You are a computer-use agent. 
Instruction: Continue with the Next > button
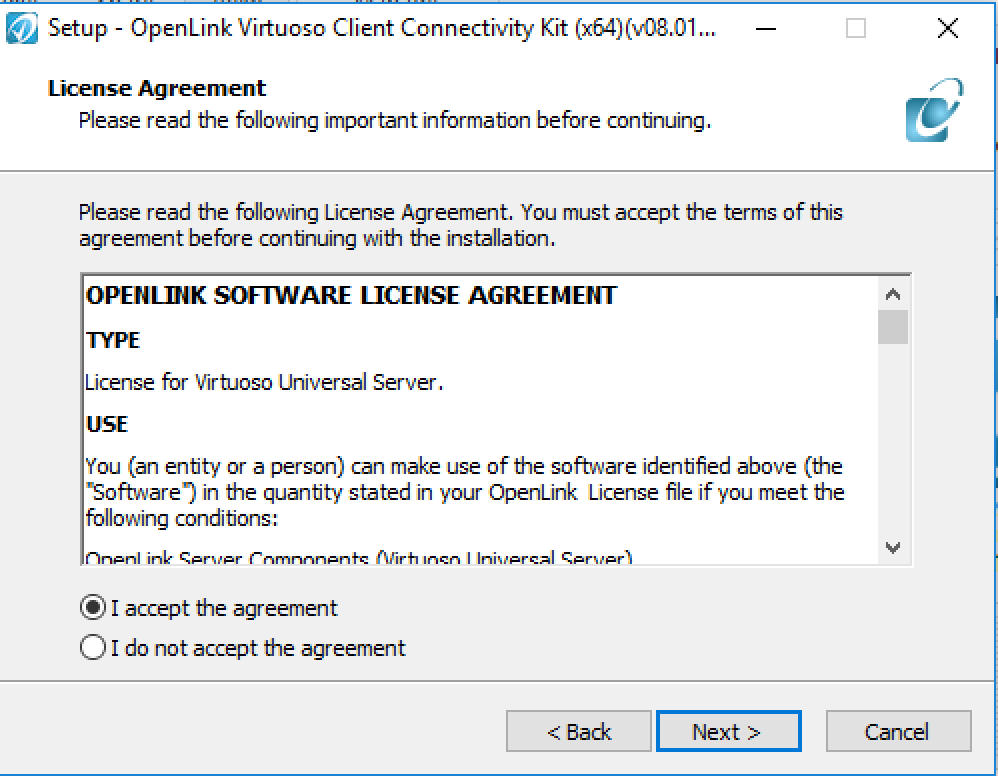click(728, 731)
